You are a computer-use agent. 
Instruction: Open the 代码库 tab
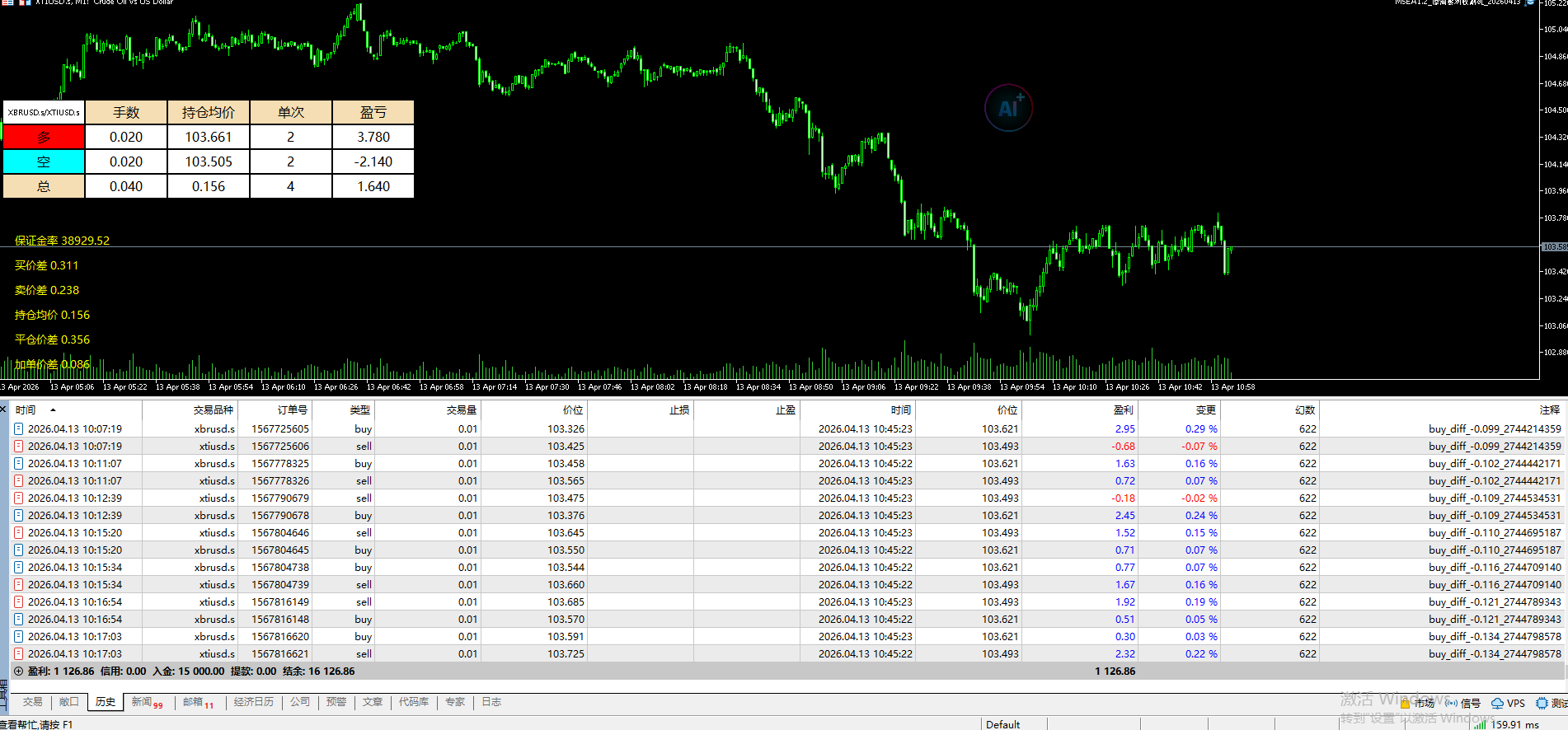click(x=414, y=702)
